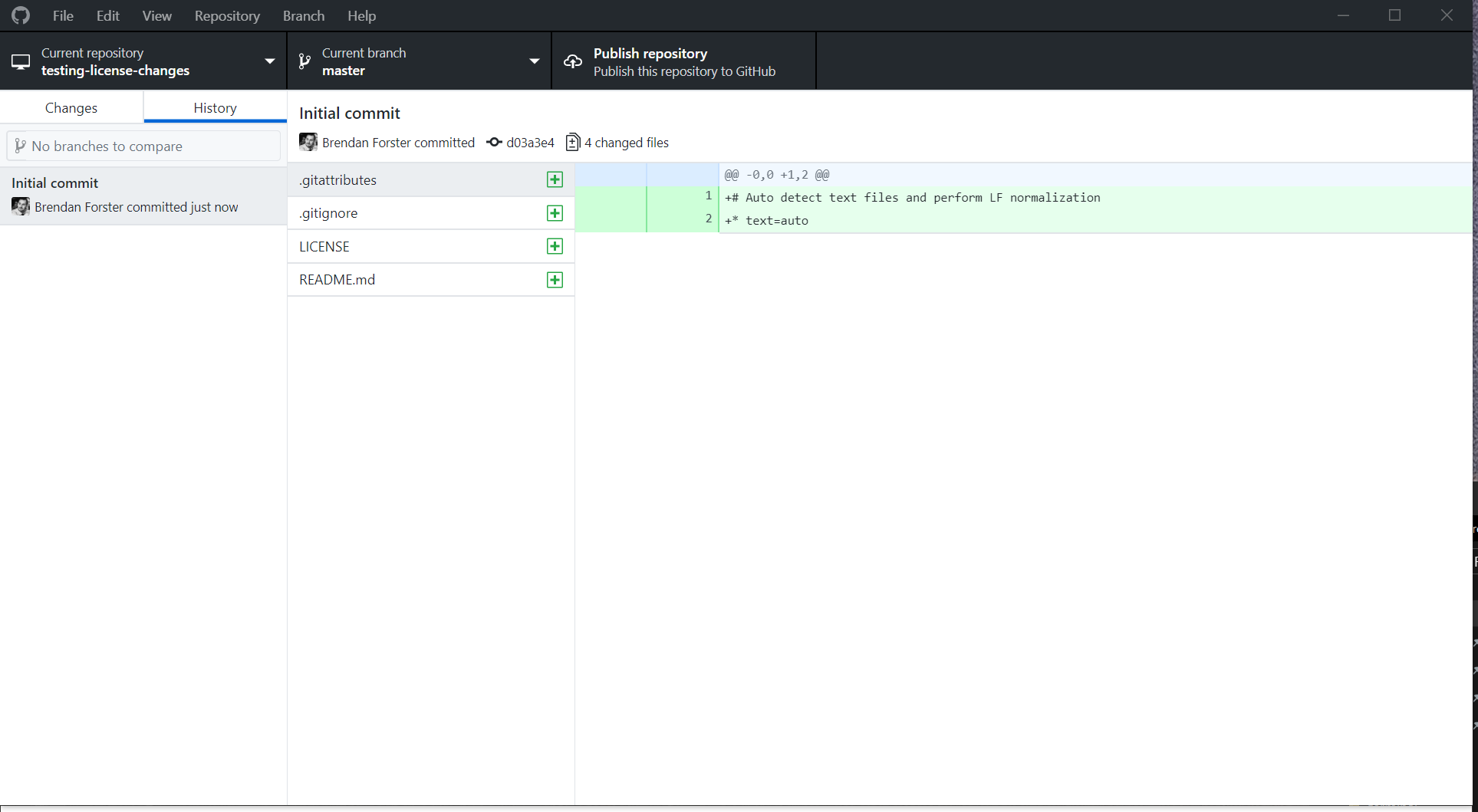Click the commit eye icon next to d03a3e4
Image resolution: width=1478 pixels, height=812 pixels.
pos(493,143)
